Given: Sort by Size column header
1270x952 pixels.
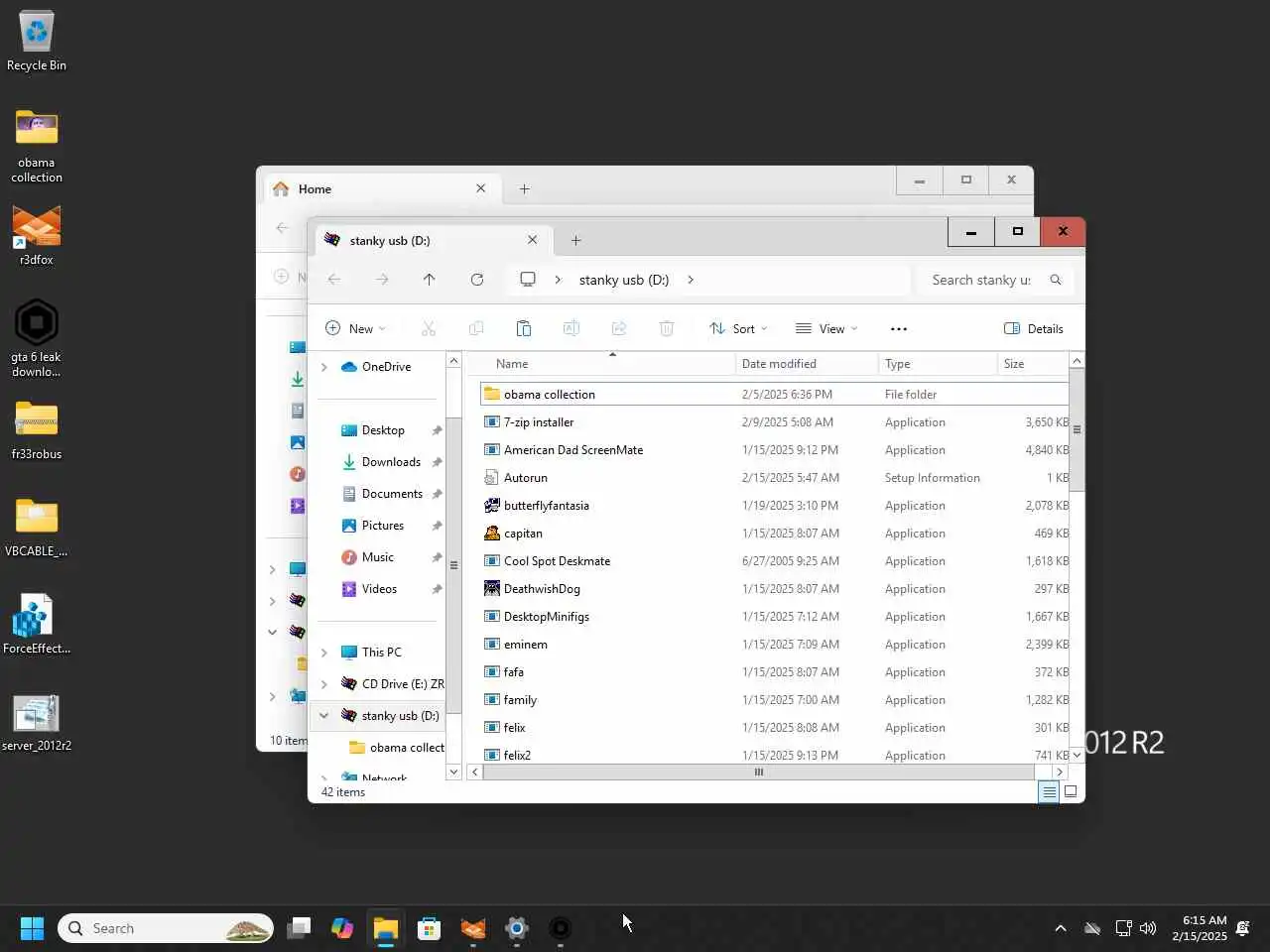Looking at the screenshot, I should 1033,364.
